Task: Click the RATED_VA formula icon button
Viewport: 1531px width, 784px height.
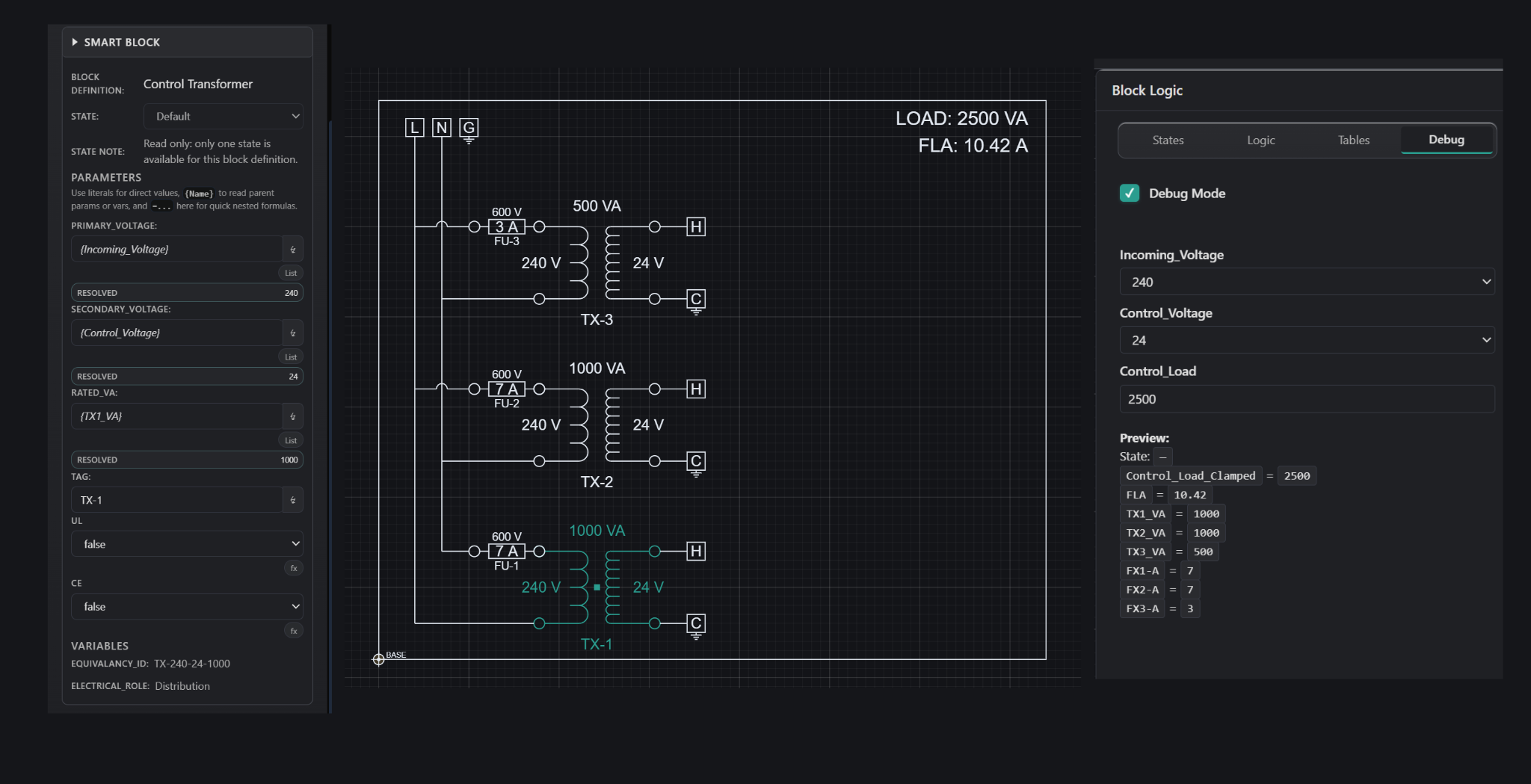Action: coord(293,417)
